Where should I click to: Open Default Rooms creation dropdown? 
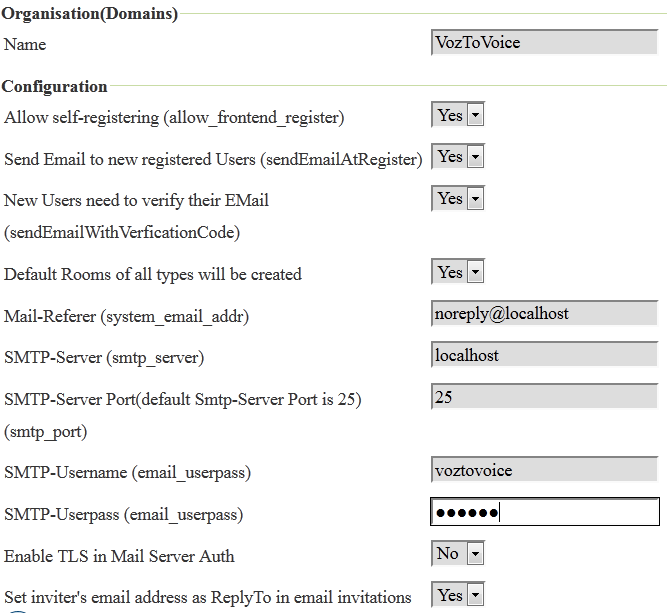(x=458, y=272)
